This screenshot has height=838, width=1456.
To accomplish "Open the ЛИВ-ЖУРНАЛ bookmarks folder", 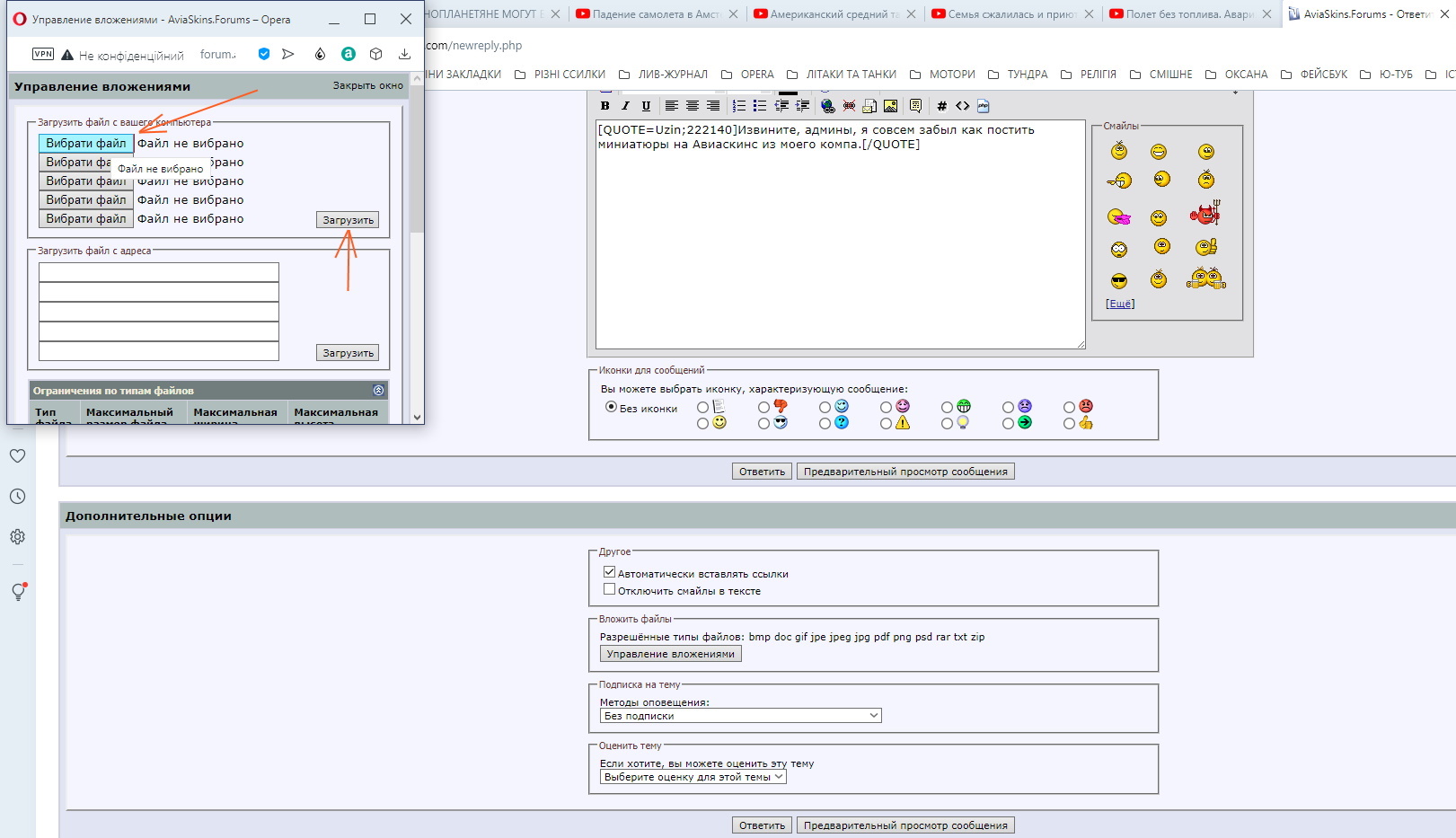I will [664, 75].
